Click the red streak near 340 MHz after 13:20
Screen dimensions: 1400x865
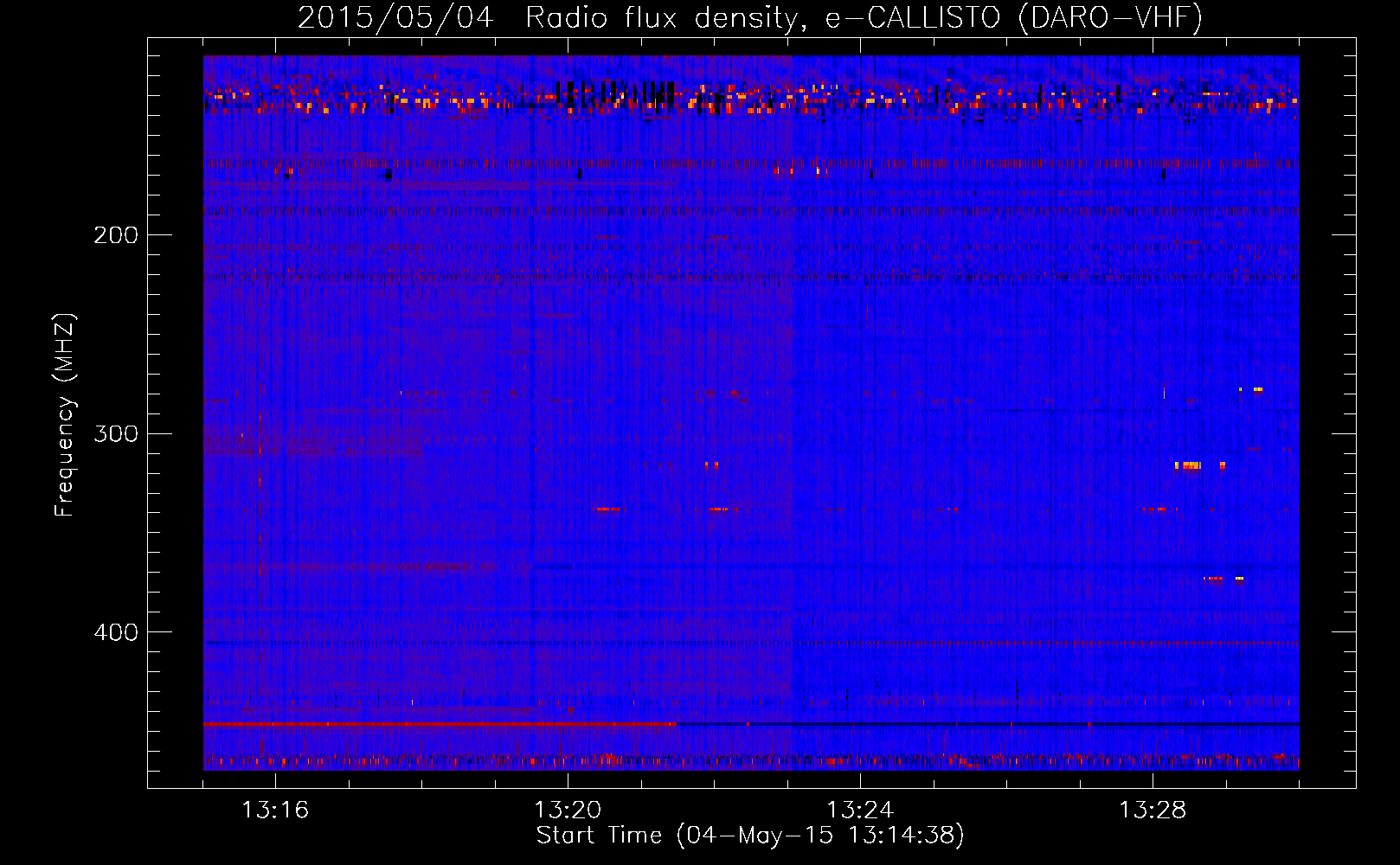[608, 509]
